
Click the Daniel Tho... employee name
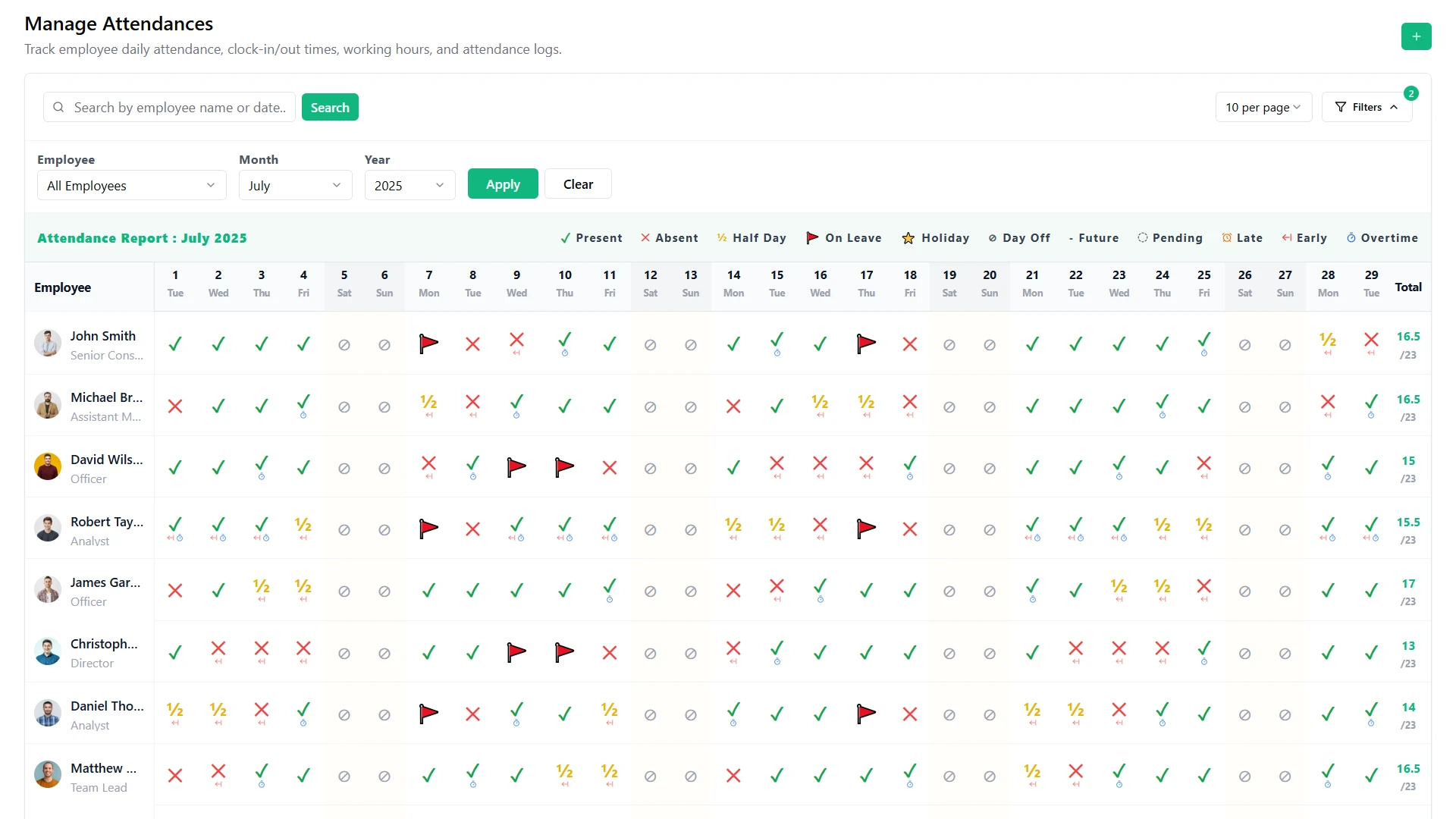click(x=107, y=706)
